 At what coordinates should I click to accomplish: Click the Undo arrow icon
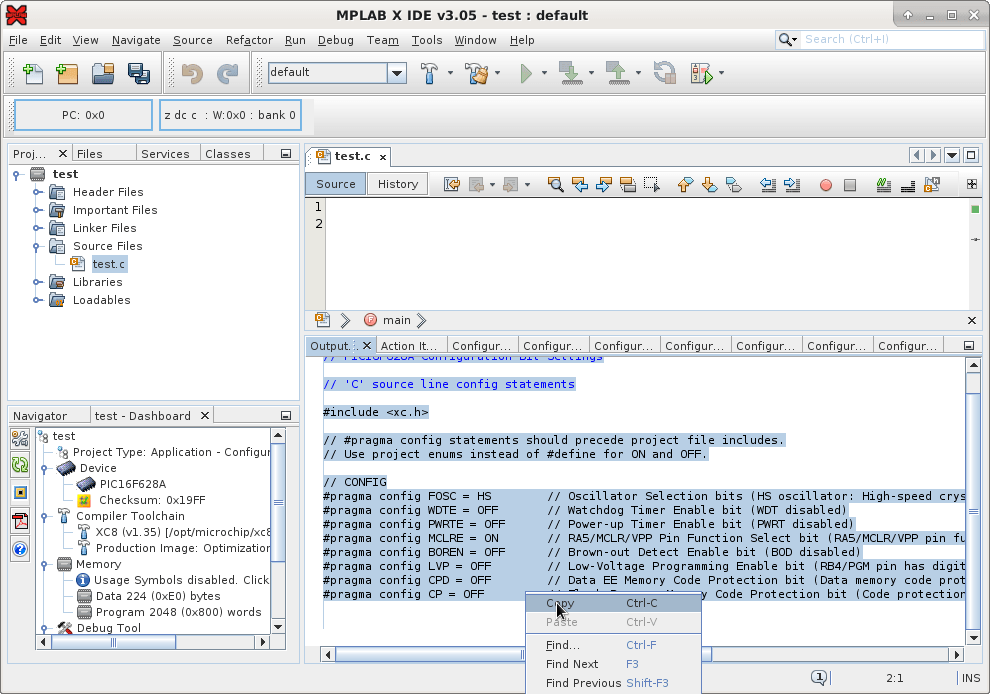[192, 73]
